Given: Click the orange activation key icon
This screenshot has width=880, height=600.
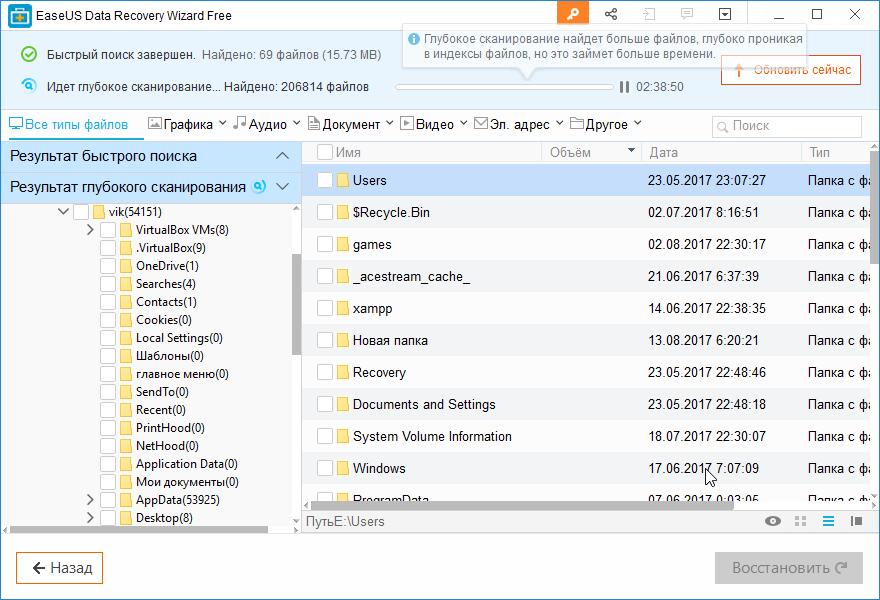Looking at the screenshot, I should pos(573,14).
